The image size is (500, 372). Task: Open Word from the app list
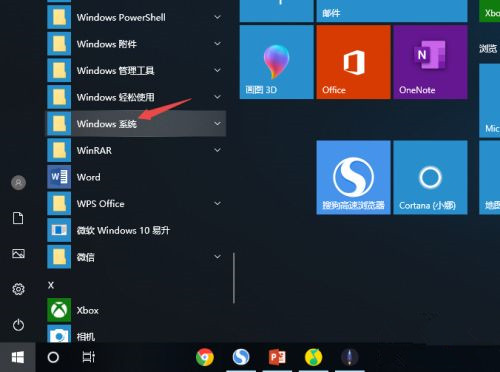[x=136, y=177]
